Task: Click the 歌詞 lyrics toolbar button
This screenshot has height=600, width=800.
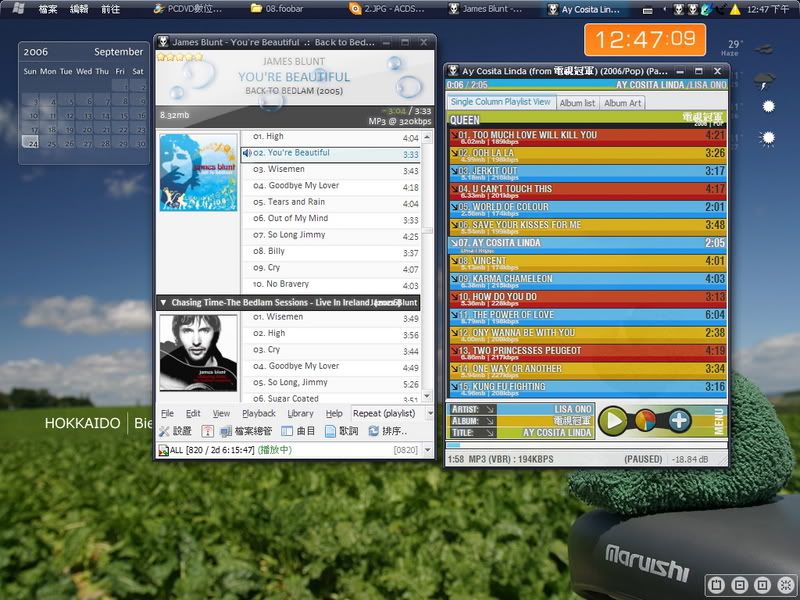Action: click(x=342, y=431)
